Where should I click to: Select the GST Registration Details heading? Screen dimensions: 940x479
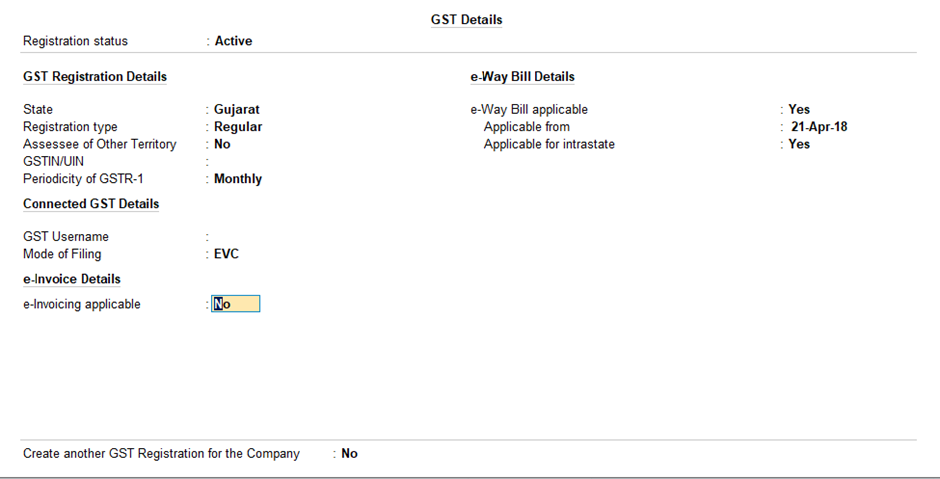pyautogui.click(x=95, y=77)
